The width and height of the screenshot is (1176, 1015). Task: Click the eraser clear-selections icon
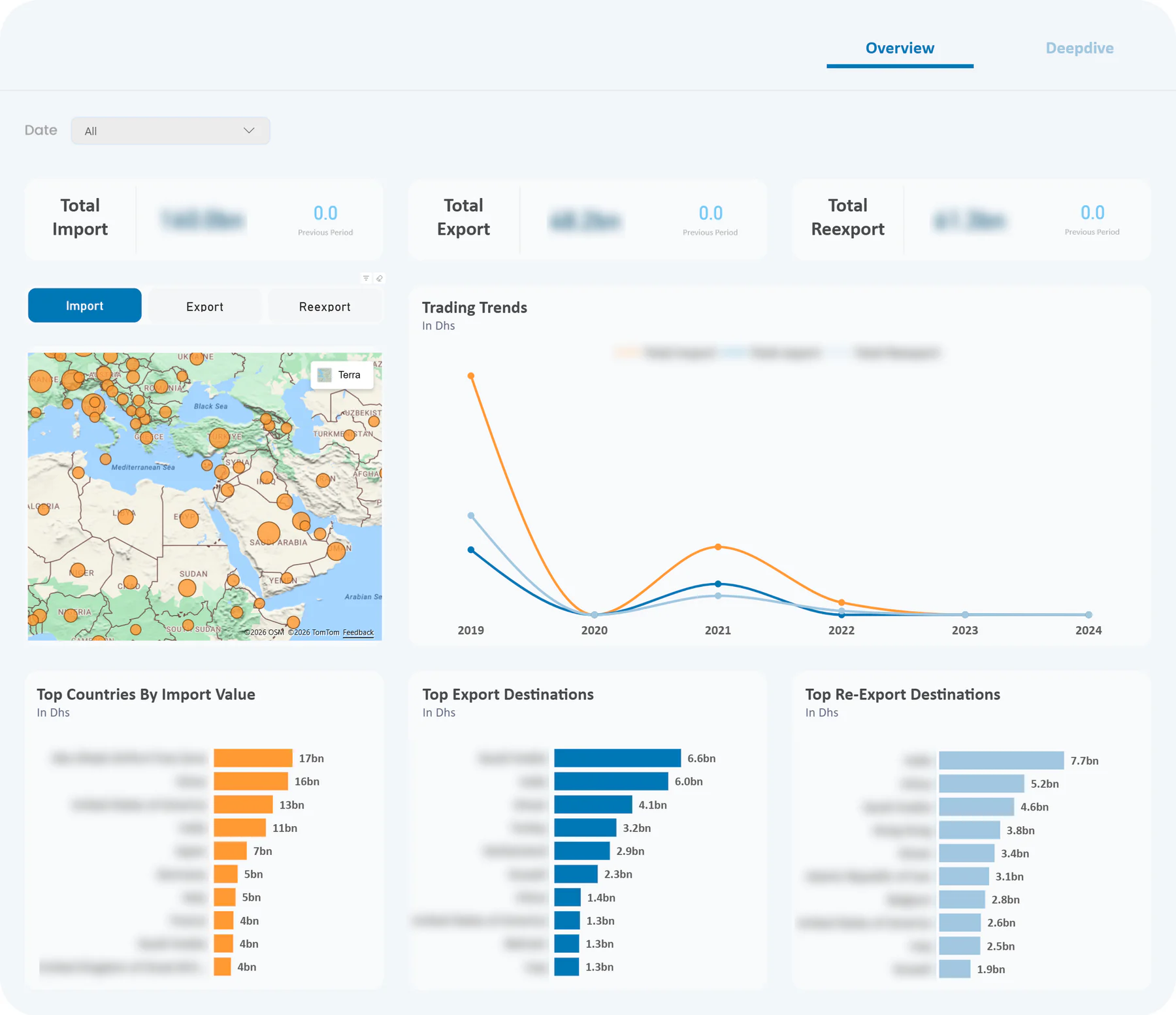[380, 278]
